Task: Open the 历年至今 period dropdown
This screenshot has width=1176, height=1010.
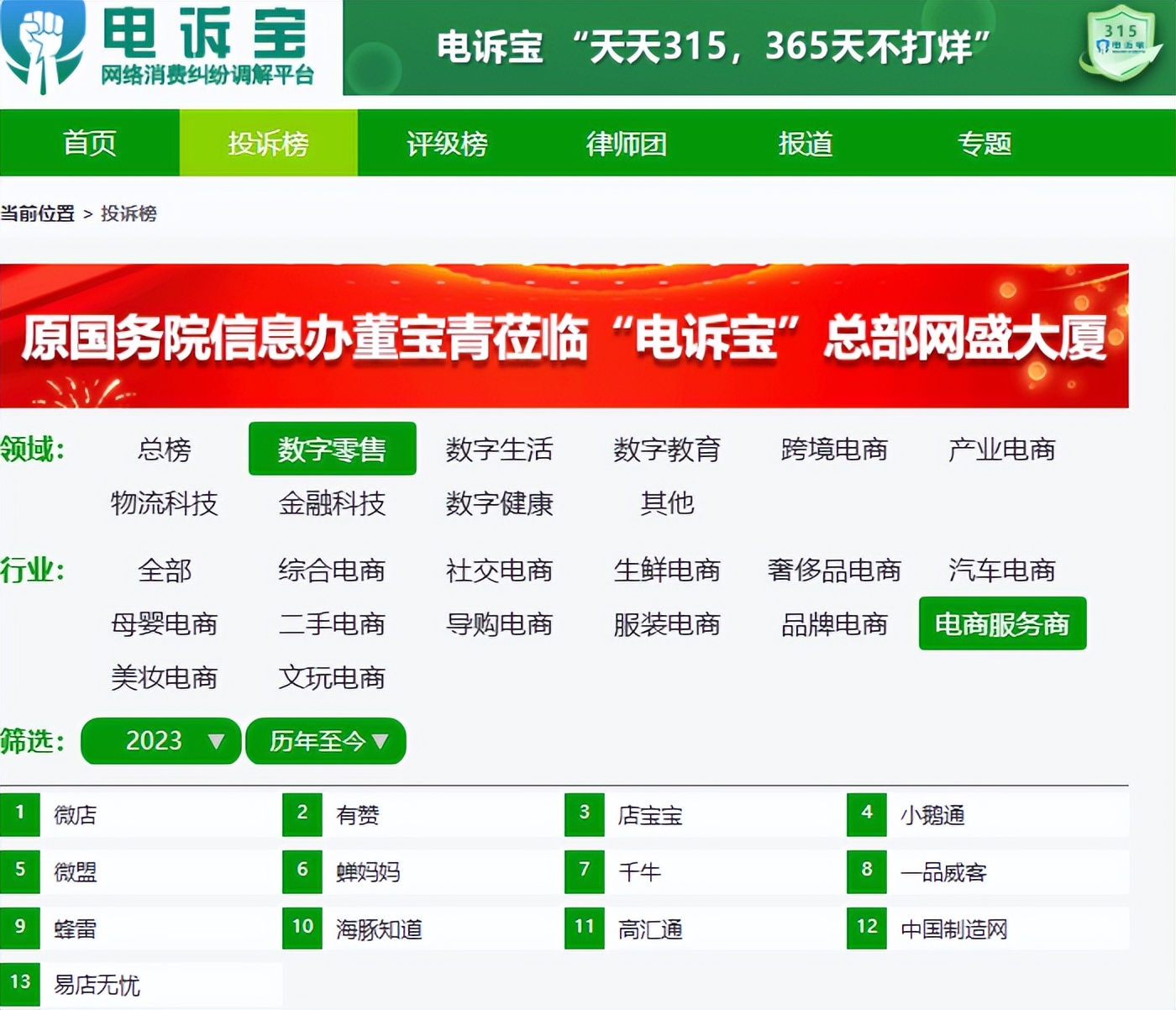Action: [x=326, y=741]
